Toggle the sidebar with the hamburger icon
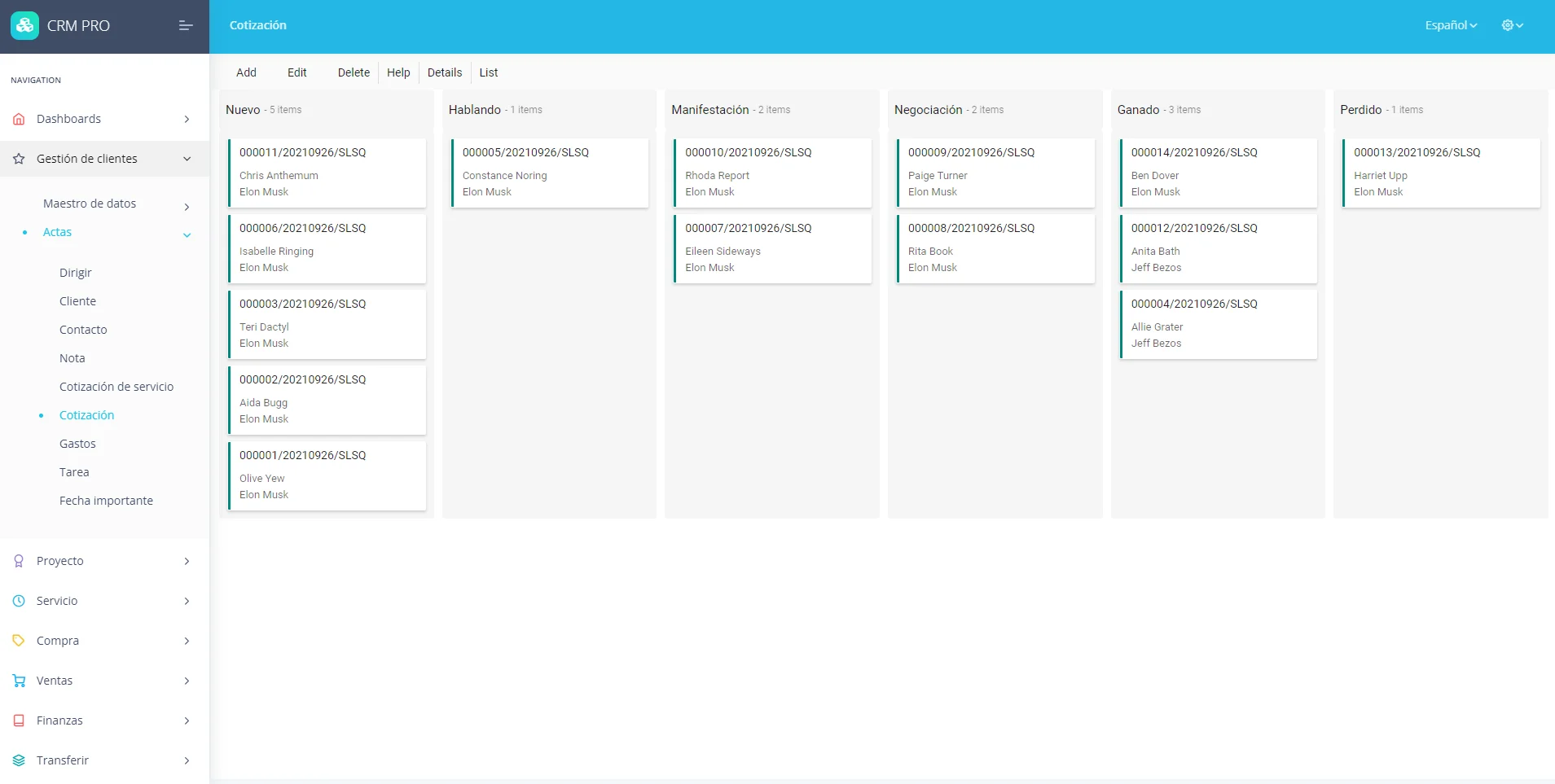 pos(185,25)
